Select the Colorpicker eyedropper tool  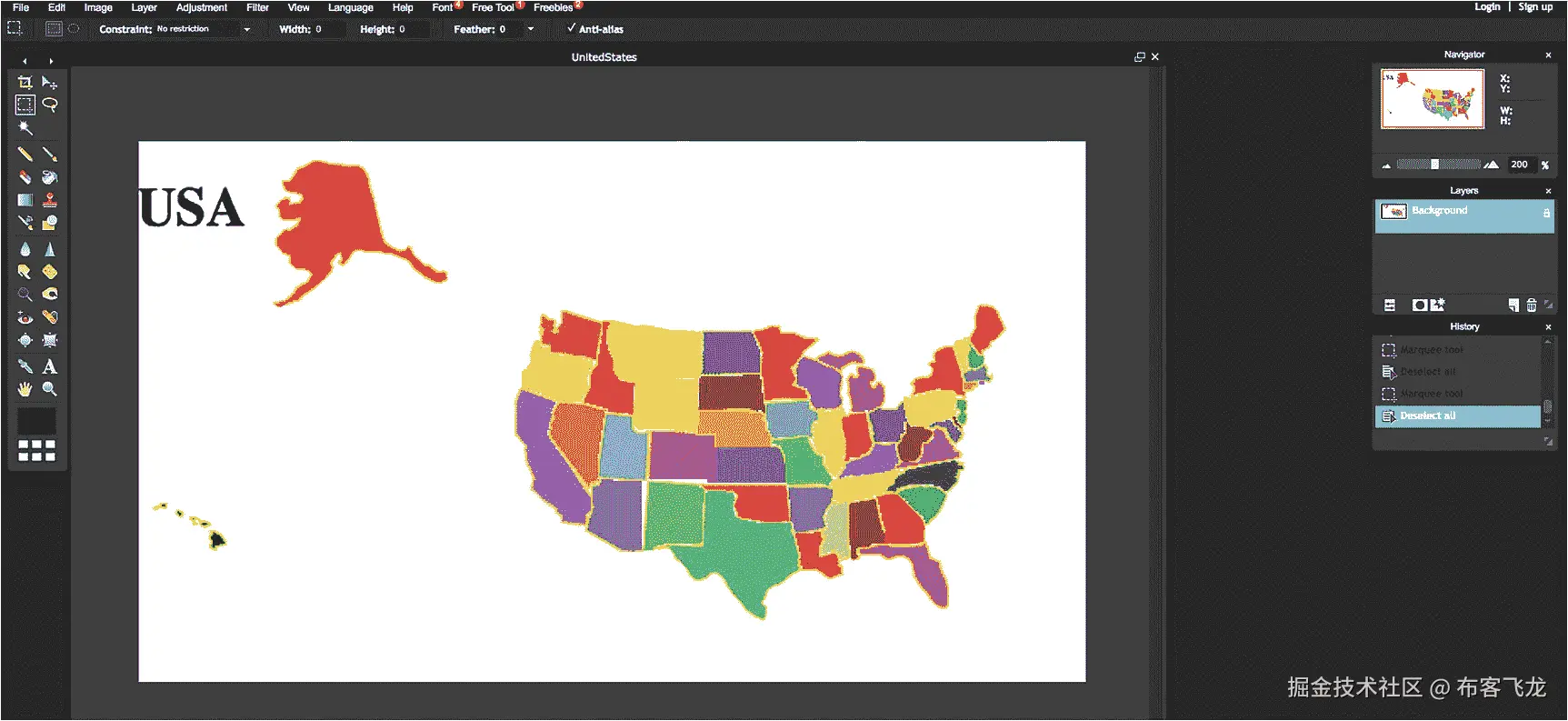click(25, 366)
